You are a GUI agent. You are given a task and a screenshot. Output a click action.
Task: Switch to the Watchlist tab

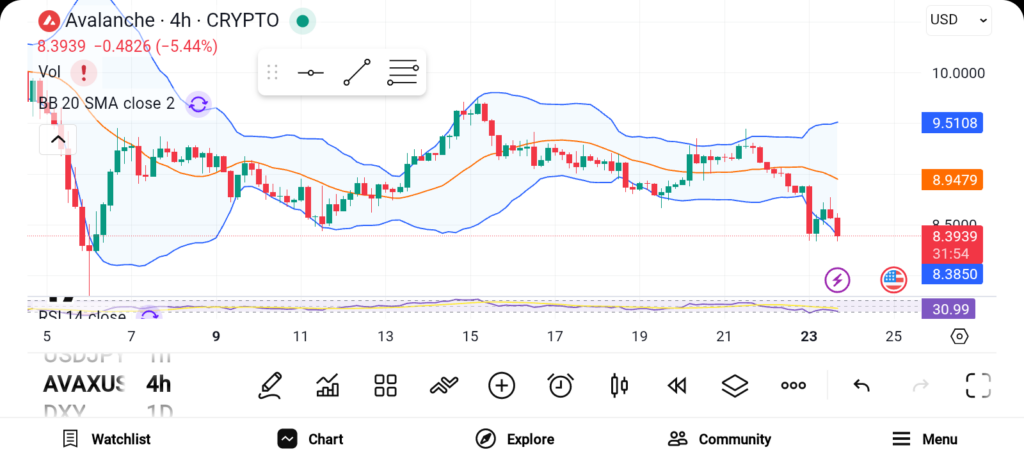click(x=106, y=439)
